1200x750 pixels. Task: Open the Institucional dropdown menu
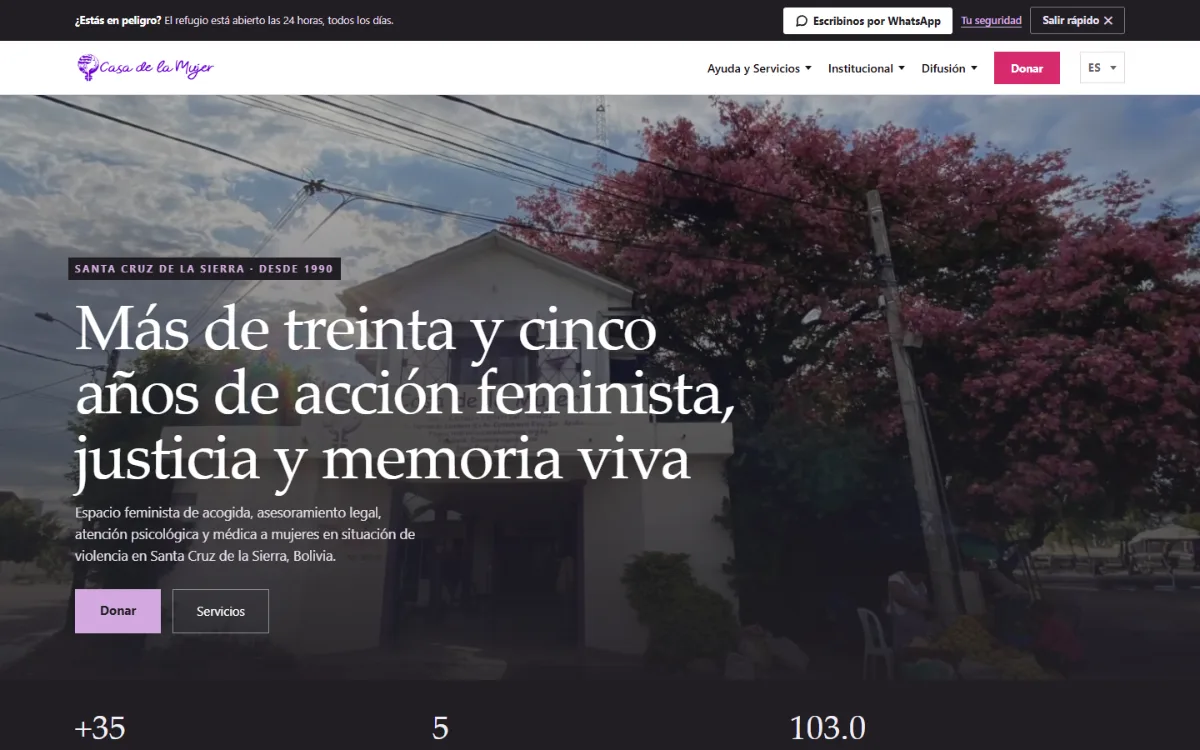click(866, 68)
